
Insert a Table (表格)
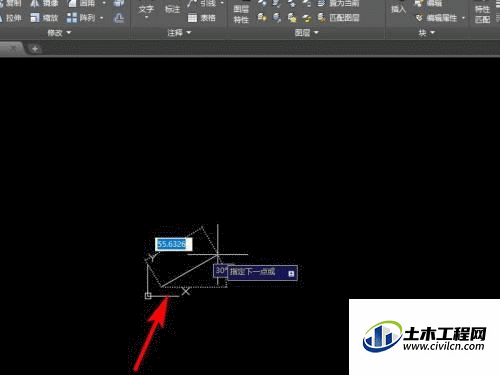coord(202,18)
